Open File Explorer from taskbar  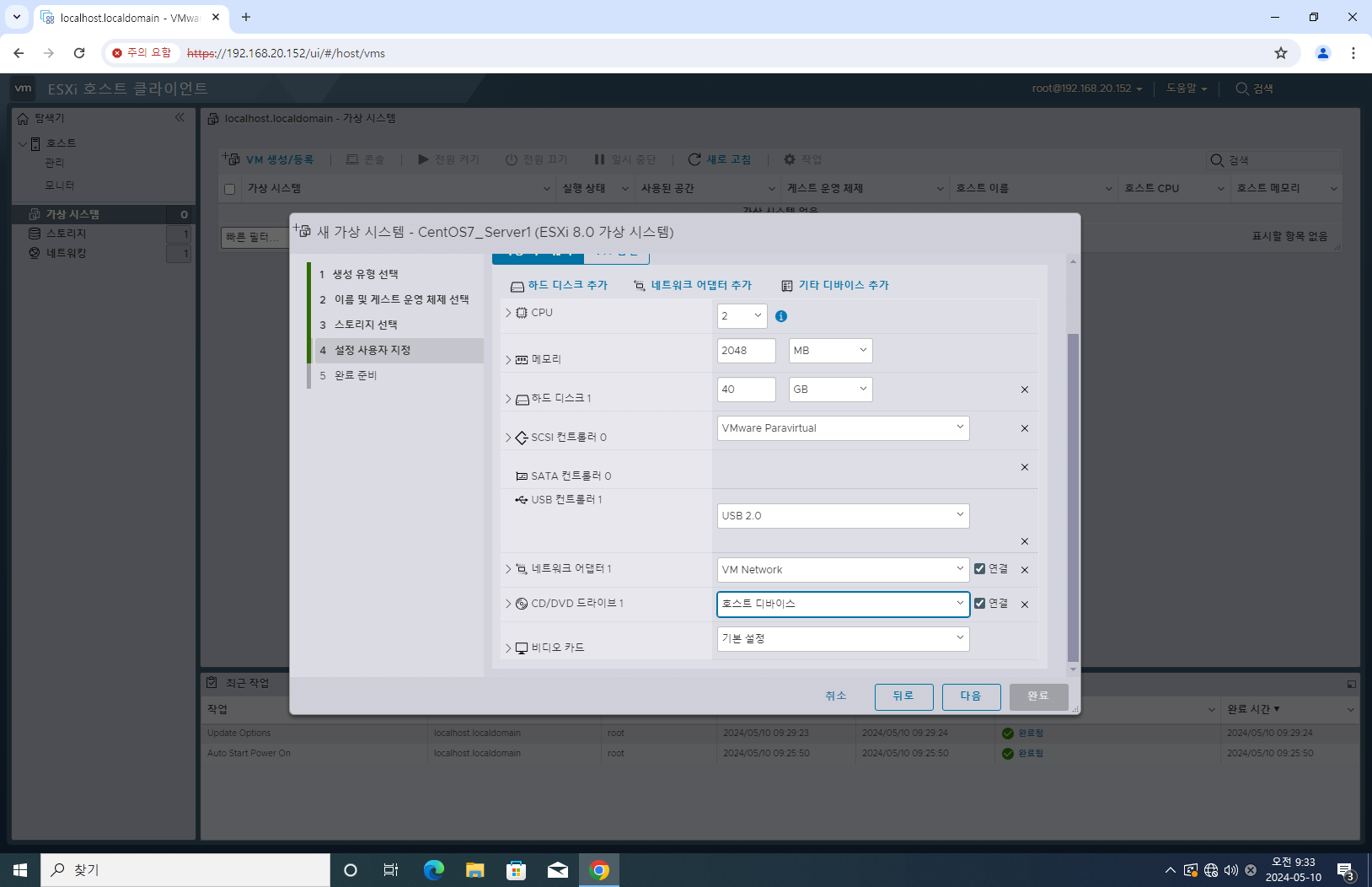click(475, 870)
